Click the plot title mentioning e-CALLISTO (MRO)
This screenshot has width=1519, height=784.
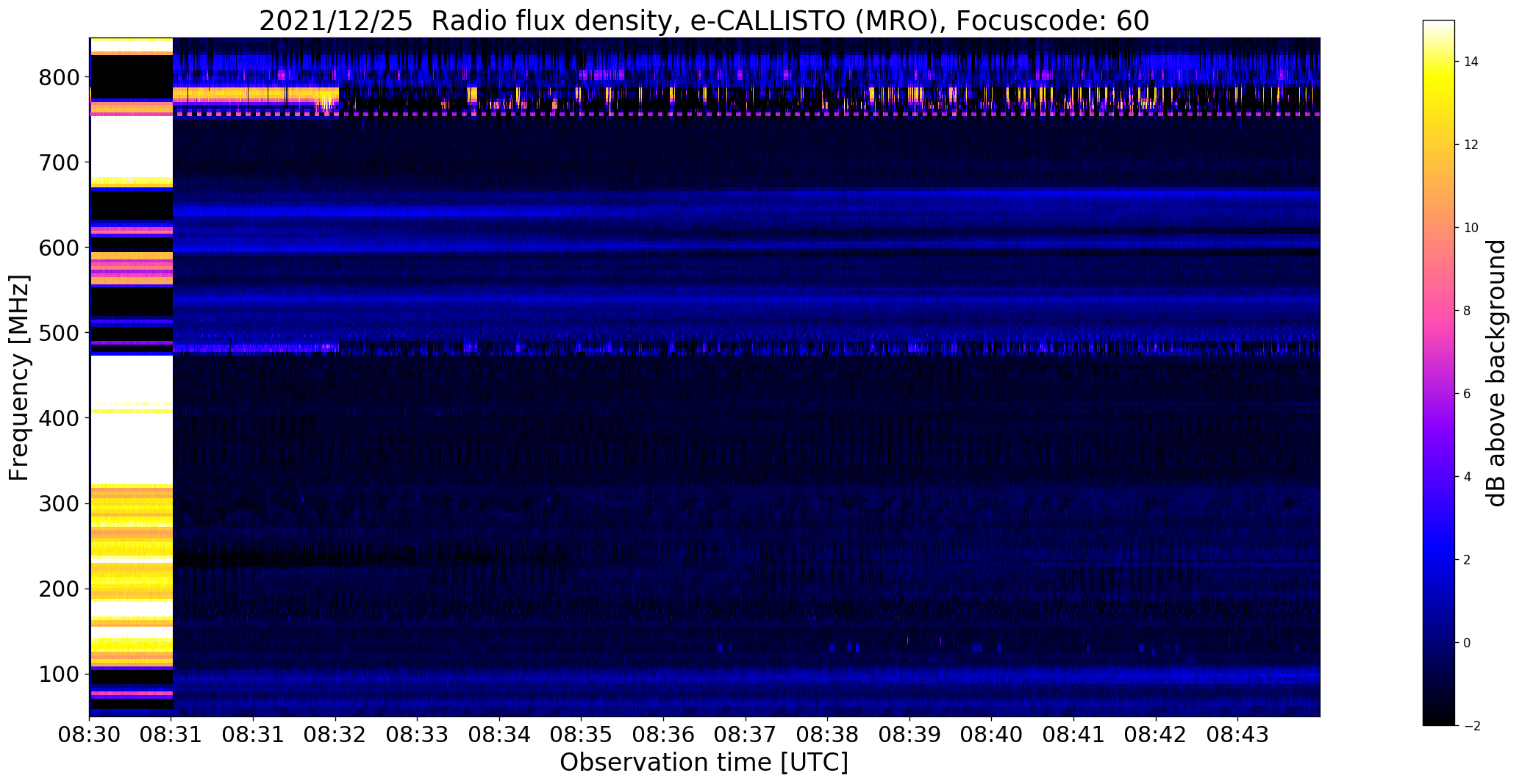tap(704, 21)
